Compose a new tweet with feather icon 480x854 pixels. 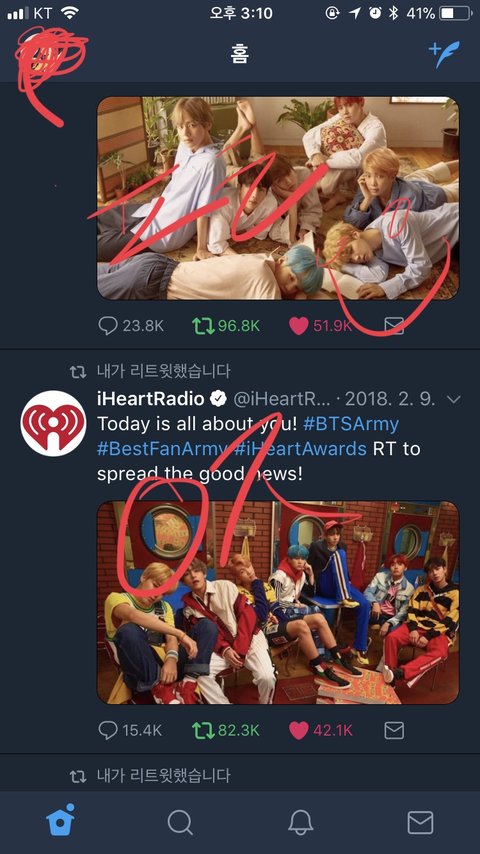pos(444,54)
